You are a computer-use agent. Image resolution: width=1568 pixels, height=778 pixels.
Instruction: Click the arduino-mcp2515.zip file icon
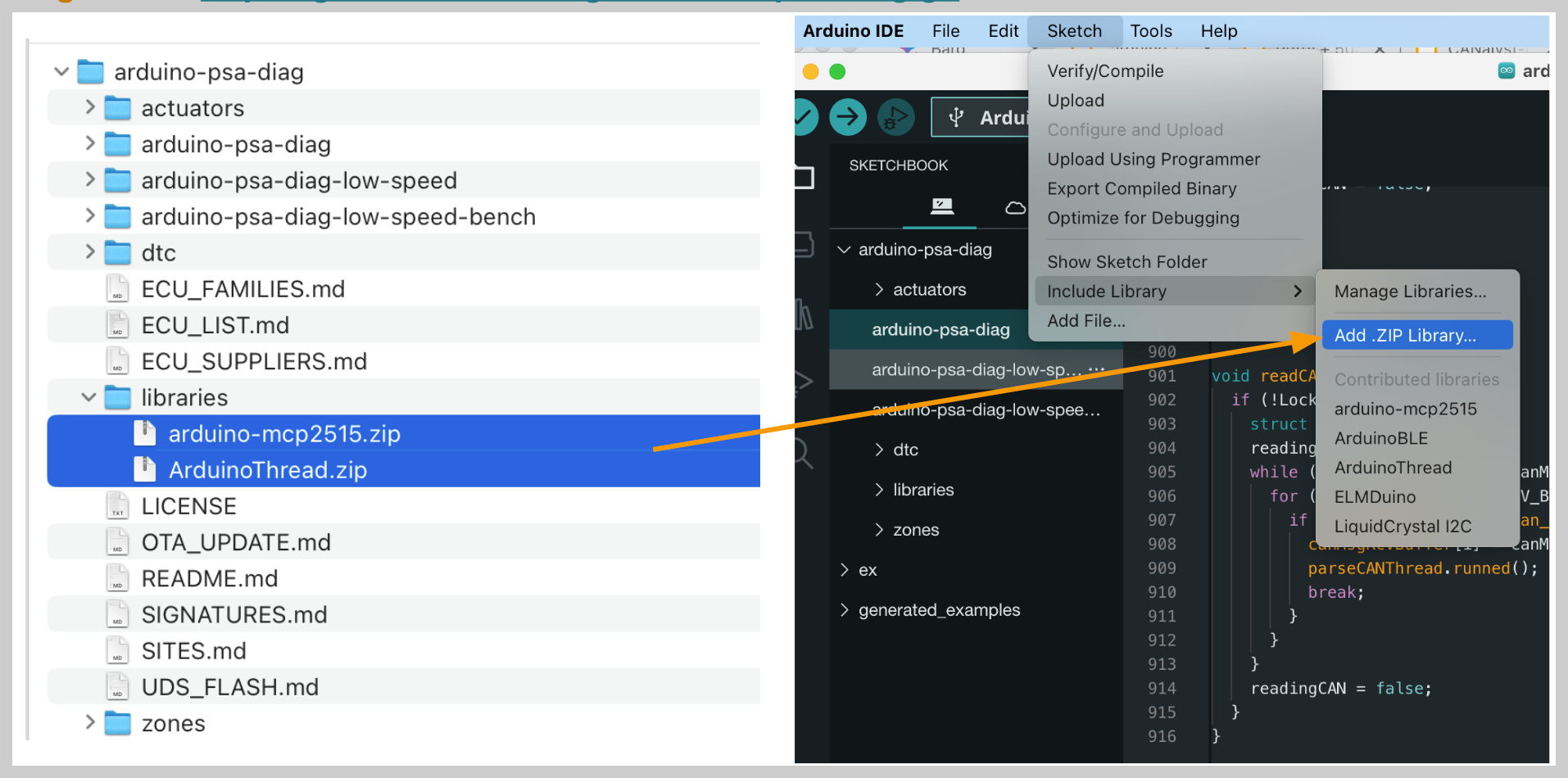[145, 433]
